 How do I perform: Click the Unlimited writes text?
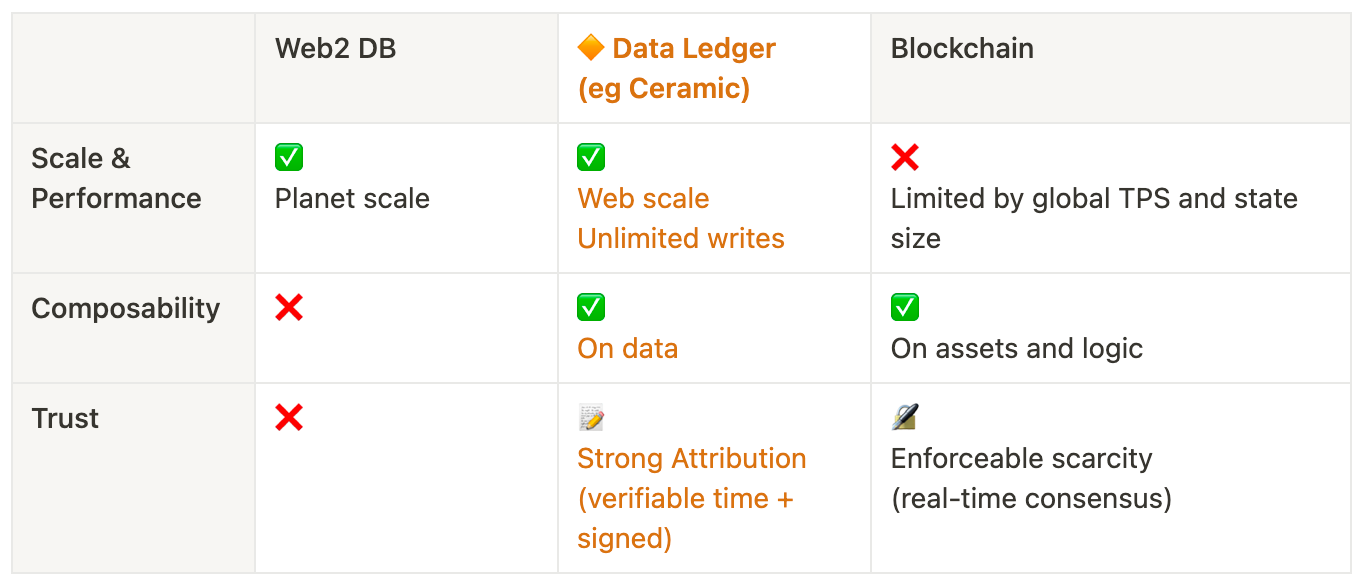click(681, 238)
